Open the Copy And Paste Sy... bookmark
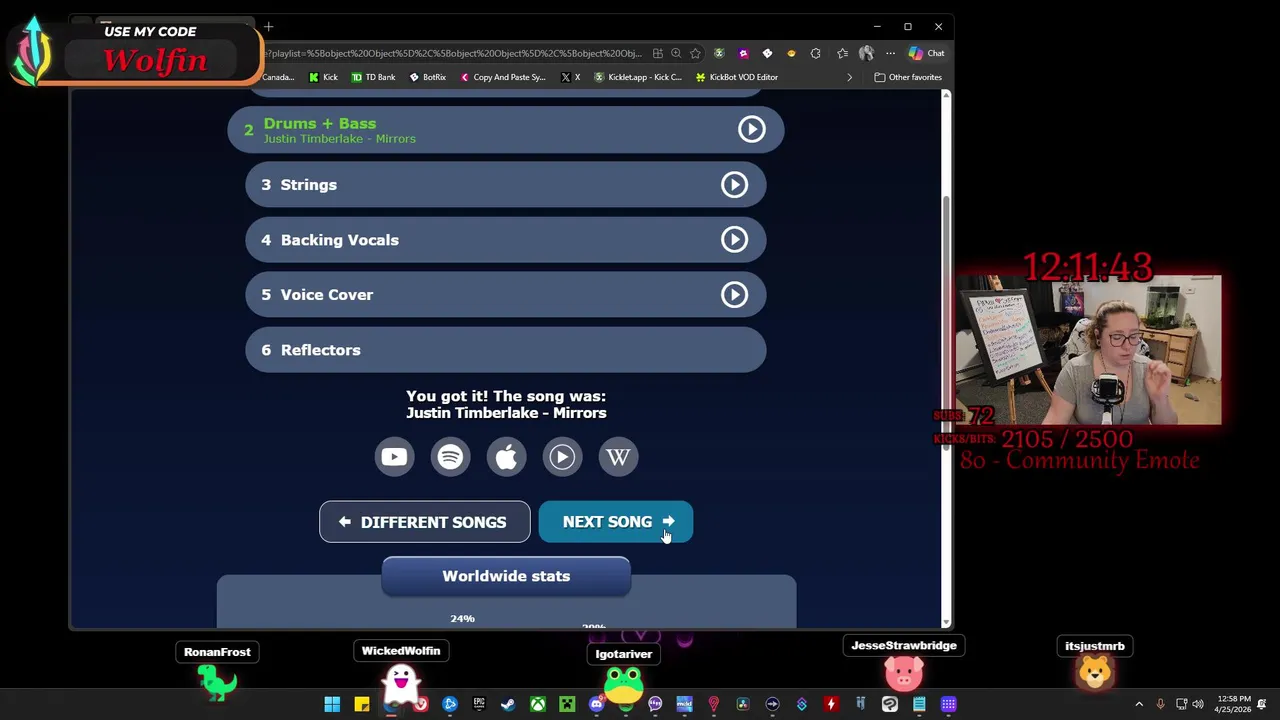The height and width of the screenshot is (720, 1280). pyautogui.click(x=503, y=77)
